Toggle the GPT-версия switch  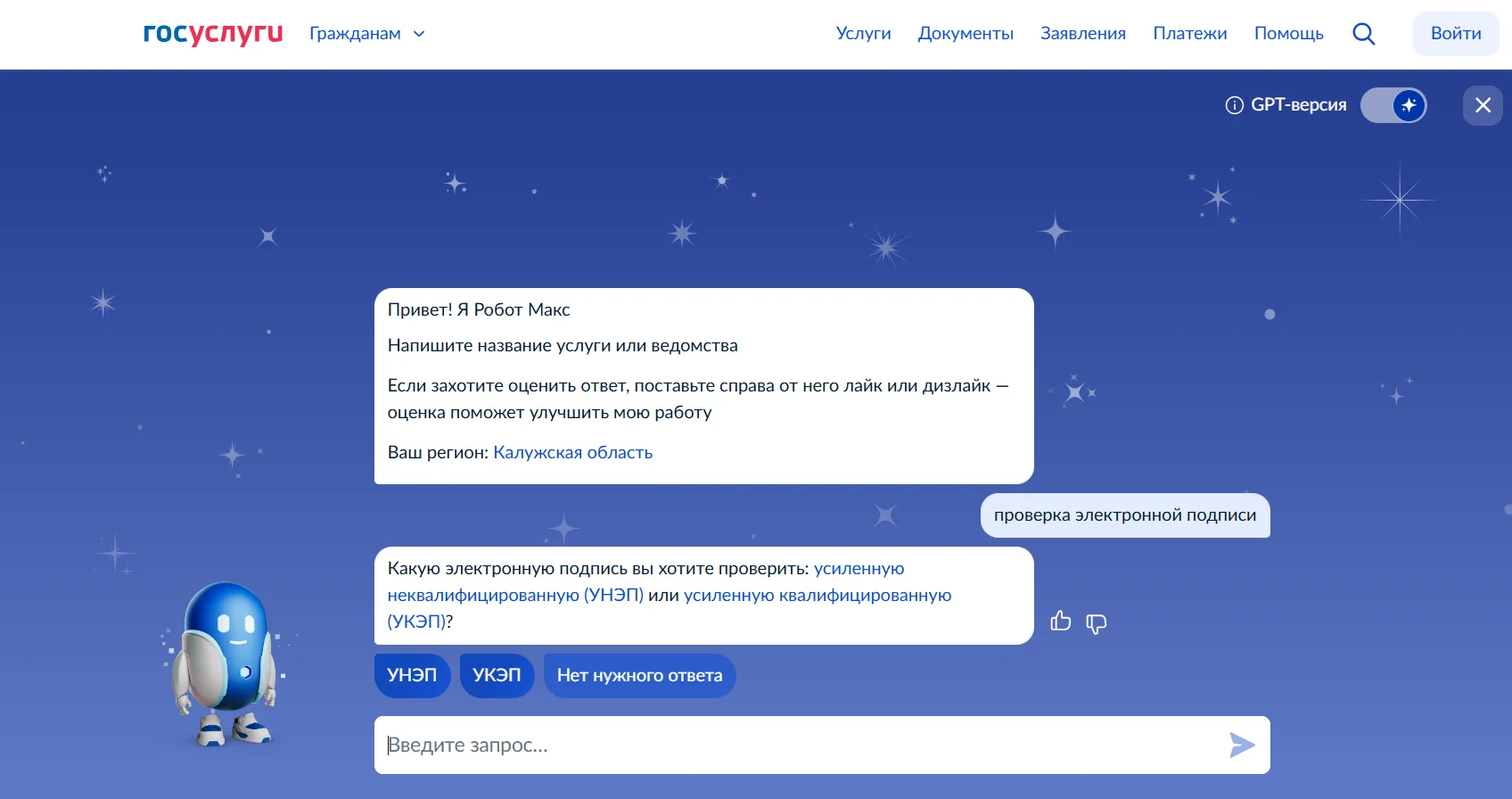pyautogui.click(x=1393, y=105)
